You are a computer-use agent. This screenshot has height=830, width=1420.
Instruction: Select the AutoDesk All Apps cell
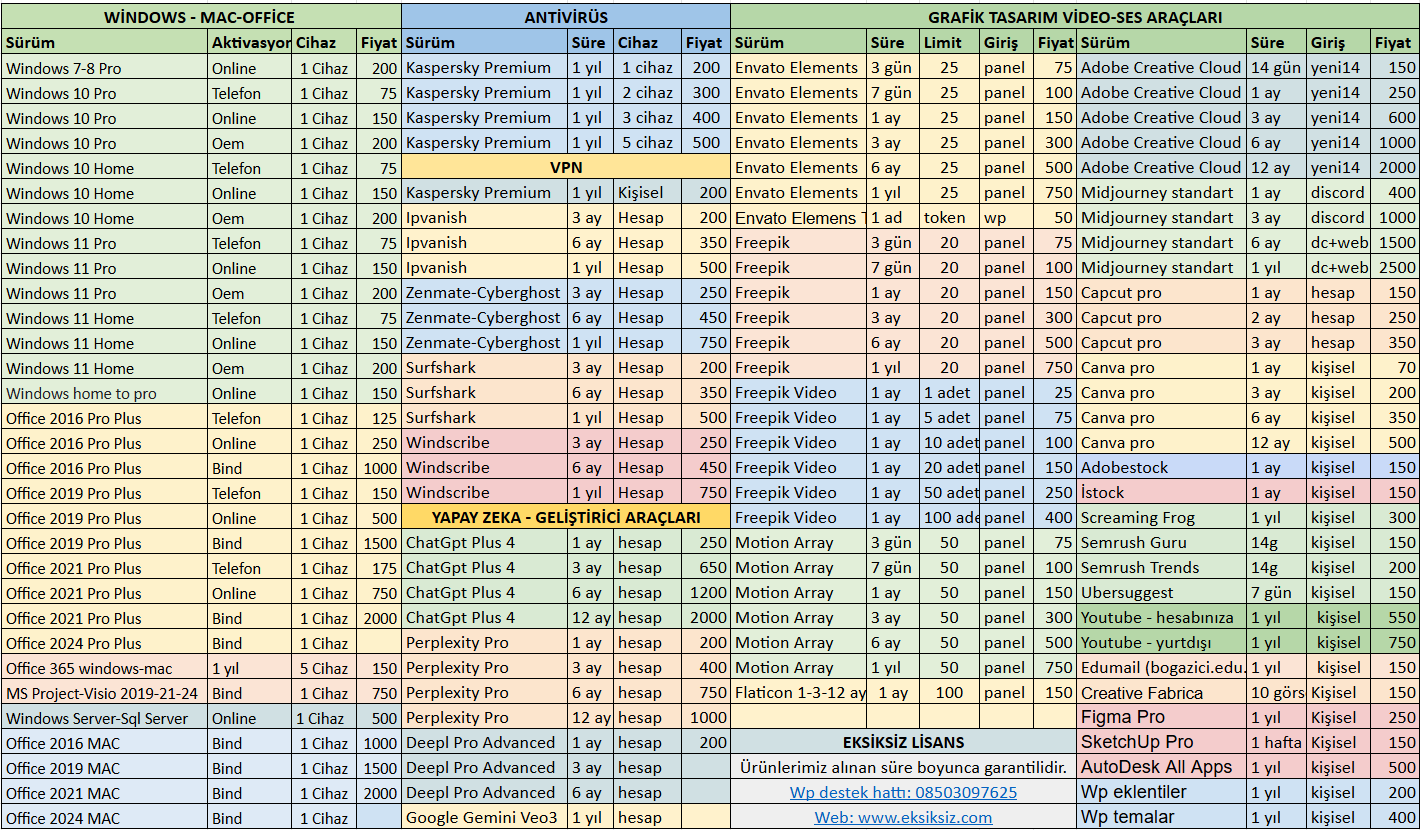[1162, 767]
